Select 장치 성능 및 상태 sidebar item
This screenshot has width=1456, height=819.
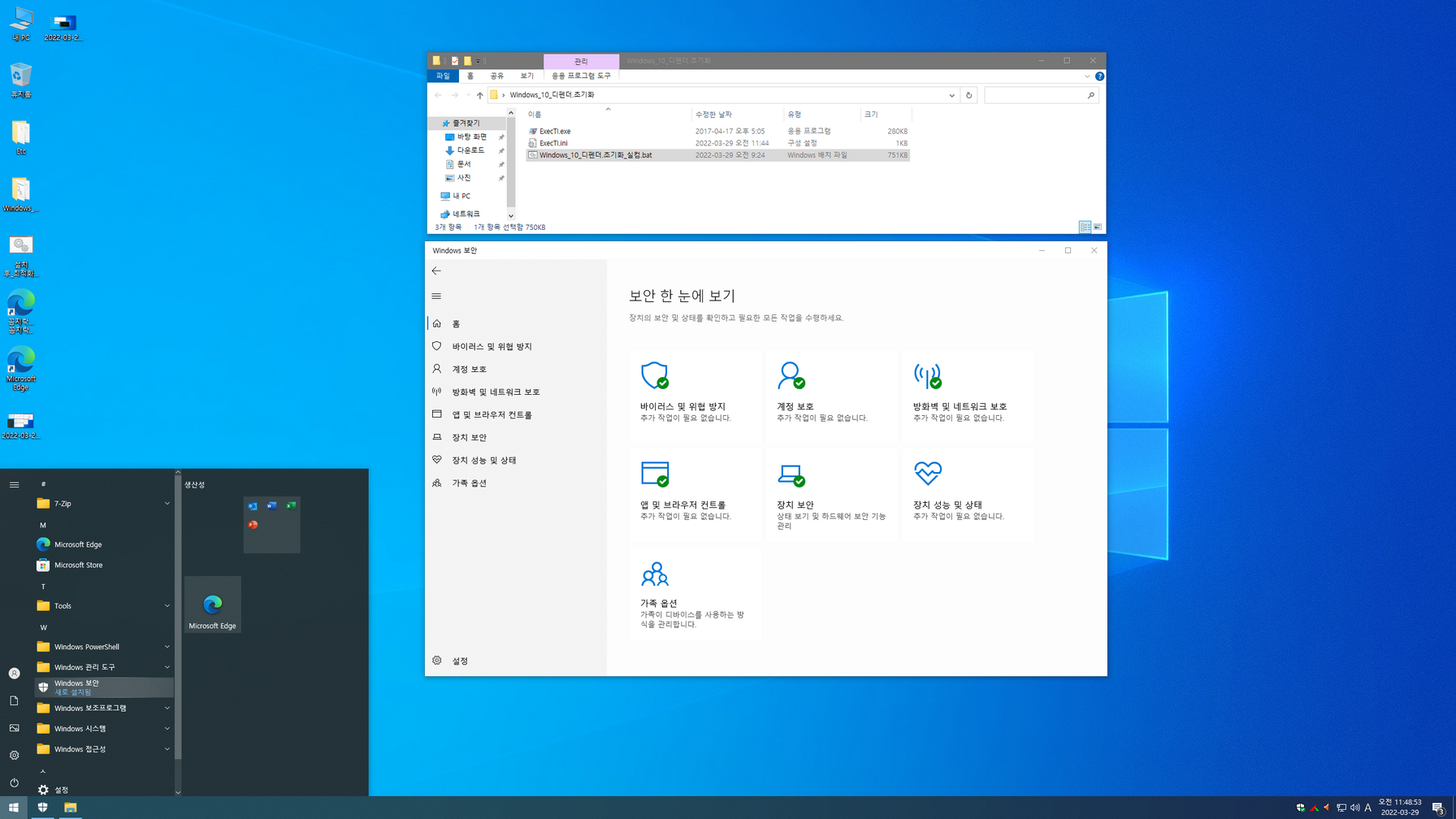click(x=516, y=460)
